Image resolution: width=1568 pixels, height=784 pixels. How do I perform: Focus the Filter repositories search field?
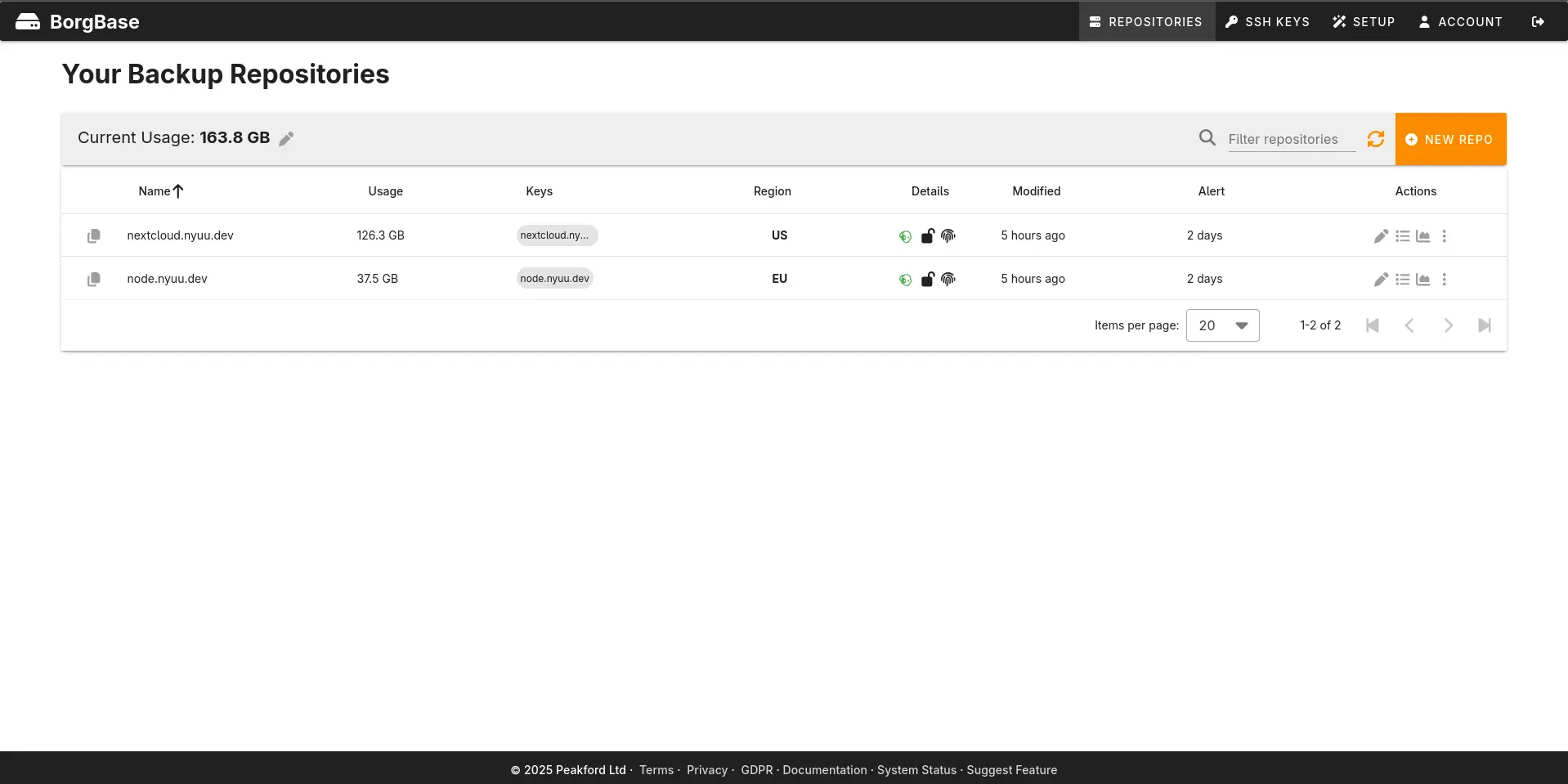[x=1291, y=140]
